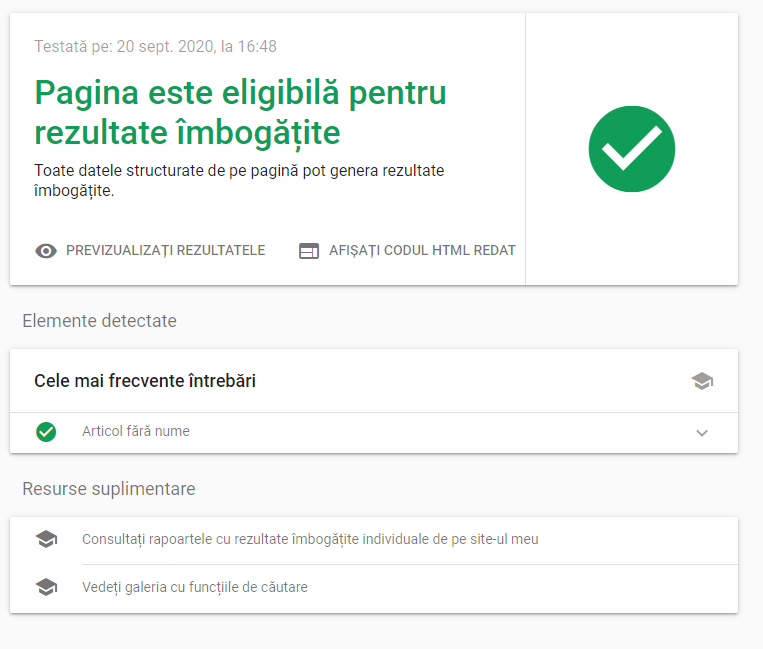Click the Resurse suplimentare section label

click(109, 489)
